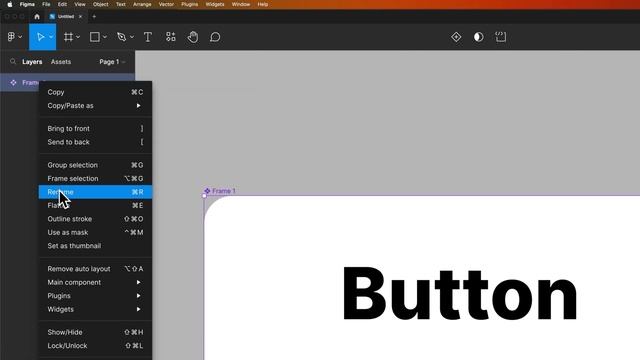Expand Pen tool options arrow
This screenshot has width=640, height=360.
tap(132, 37)
